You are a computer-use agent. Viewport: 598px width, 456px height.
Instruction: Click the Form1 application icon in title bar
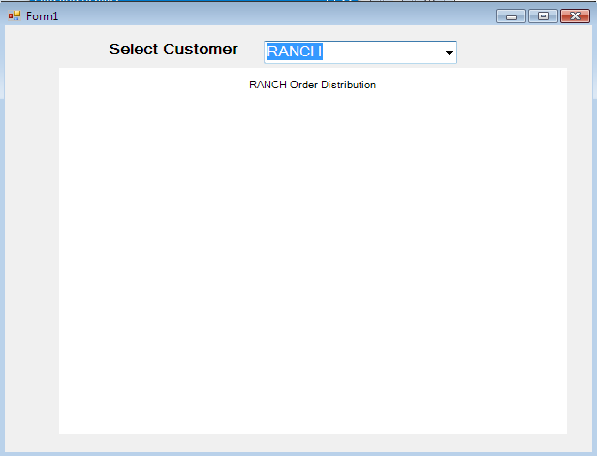click(14, 16)
